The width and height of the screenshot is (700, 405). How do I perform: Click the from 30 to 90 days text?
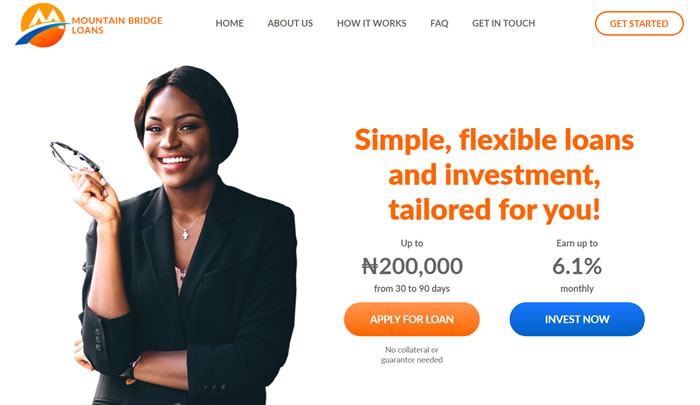tap(412, 288)
